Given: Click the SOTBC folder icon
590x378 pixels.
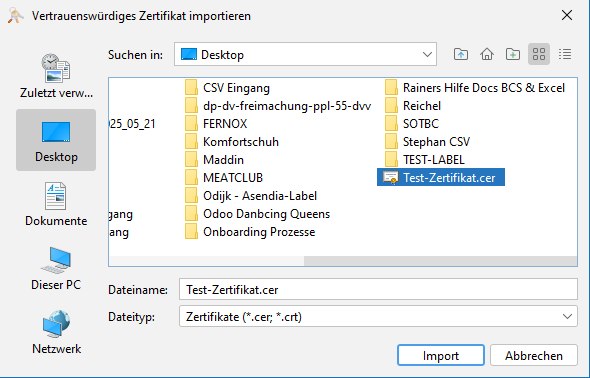Looking at the screenshot, I should (391, 124).
